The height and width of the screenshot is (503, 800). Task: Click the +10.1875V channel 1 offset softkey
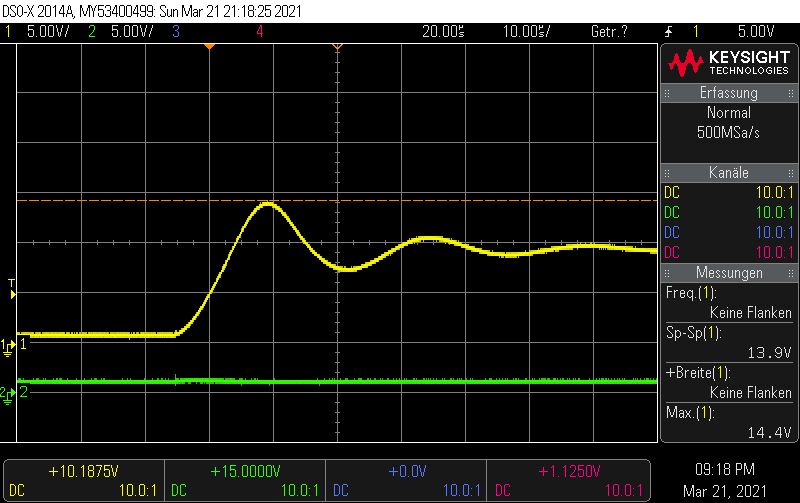tap(84, 480)
